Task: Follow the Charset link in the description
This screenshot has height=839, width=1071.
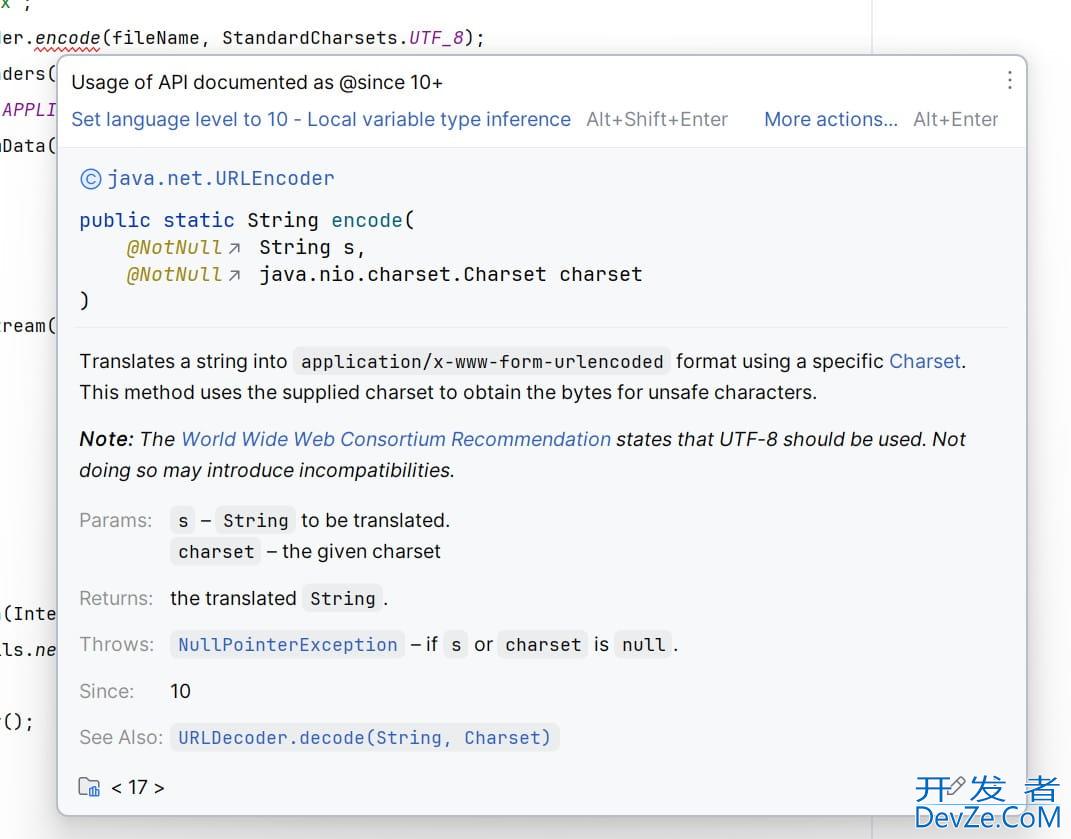Action: pos(925,361)
